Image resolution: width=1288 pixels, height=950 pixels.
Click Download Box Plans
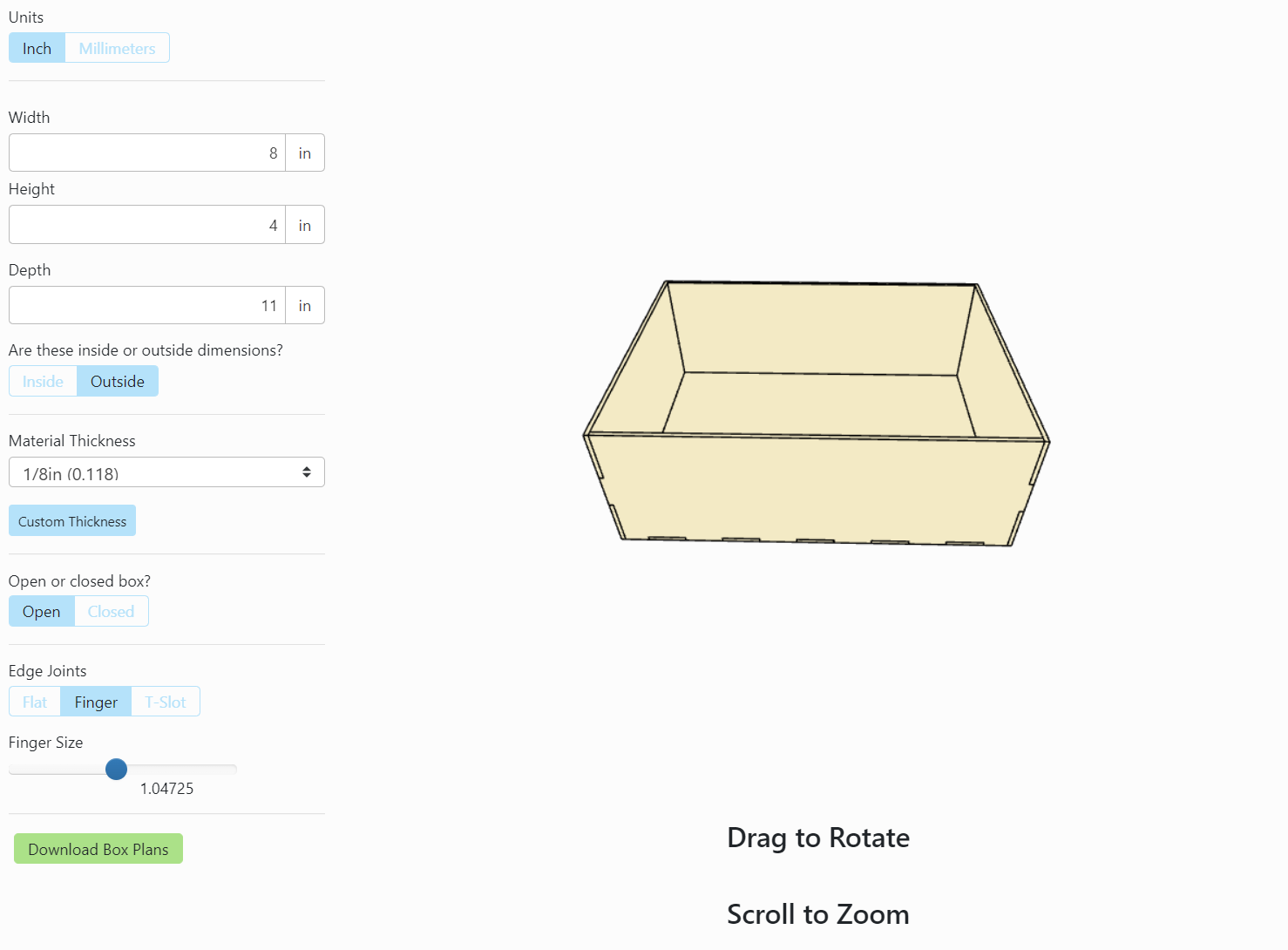(98, 848)
